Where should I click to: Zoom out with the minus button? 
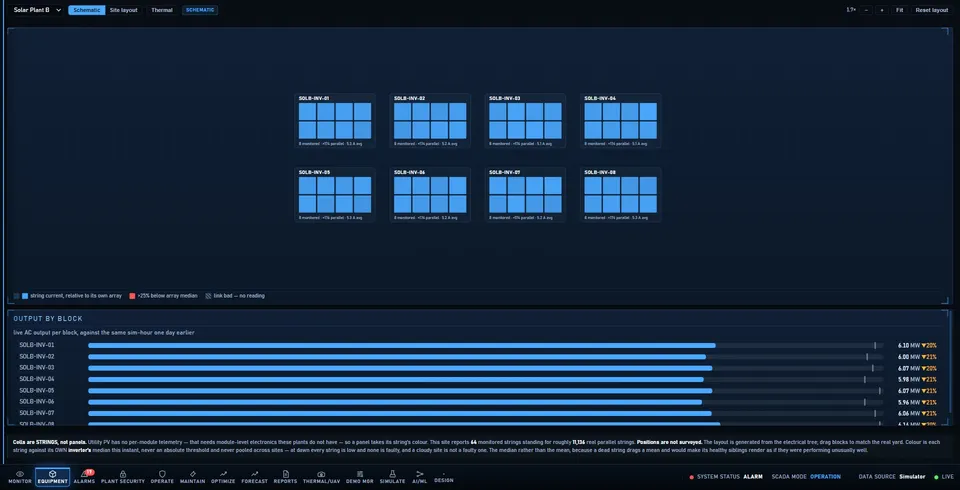[x=866, y=10]
